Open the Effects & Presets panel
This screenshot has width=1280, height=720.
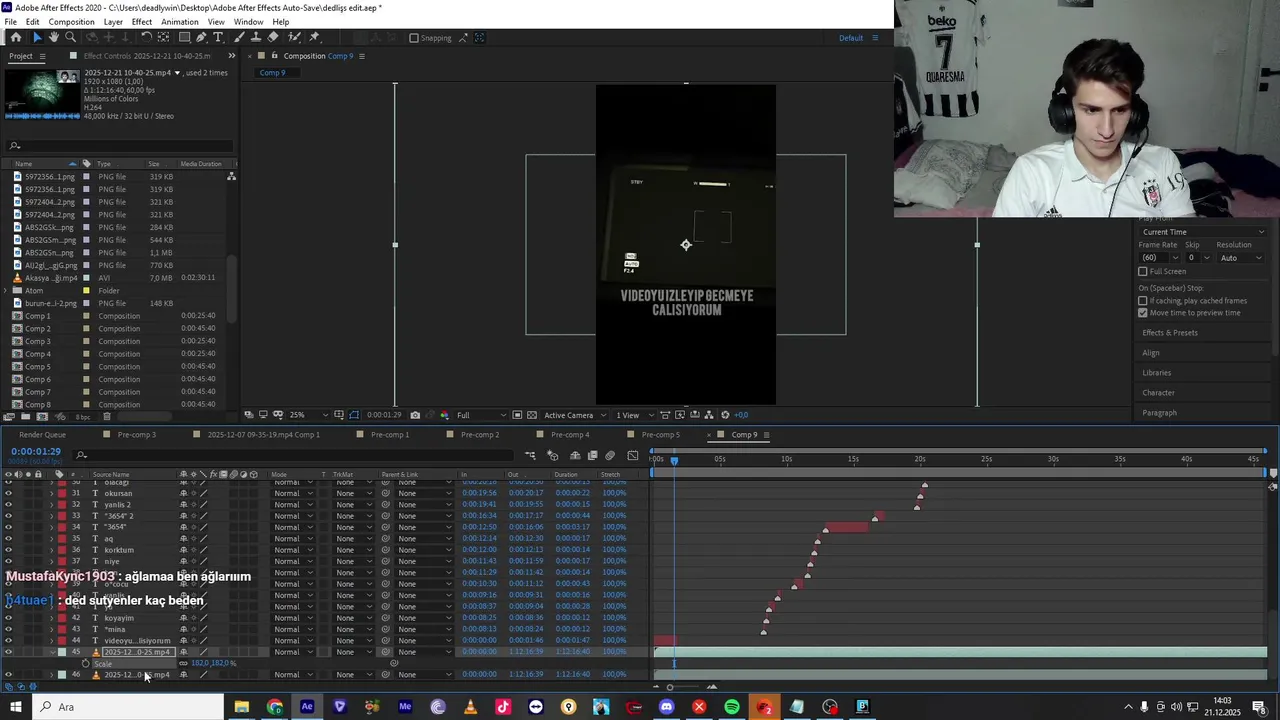point(1170,333)
